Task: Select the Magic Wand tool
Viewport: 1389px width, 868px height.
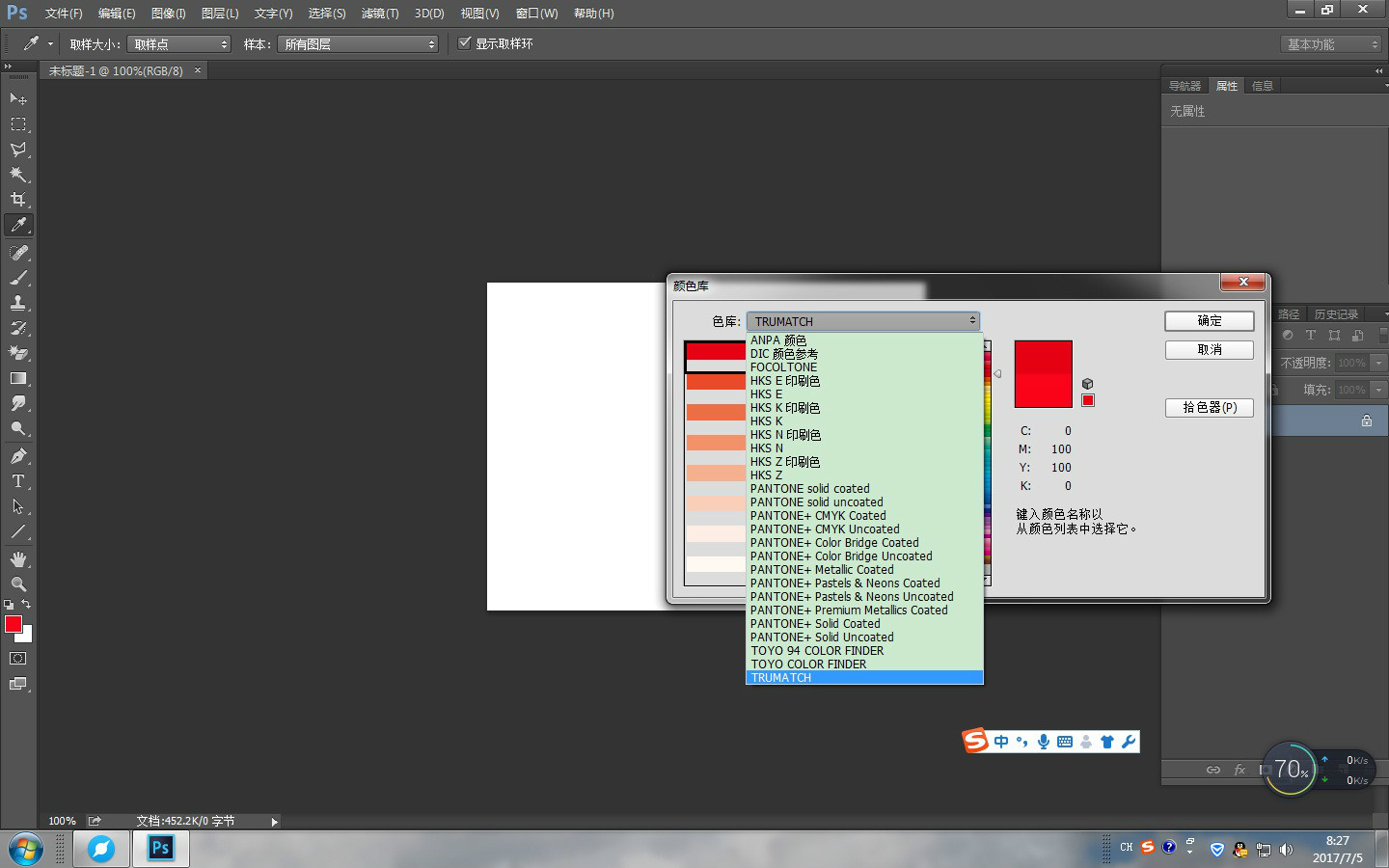Action: tap(18, 175)
